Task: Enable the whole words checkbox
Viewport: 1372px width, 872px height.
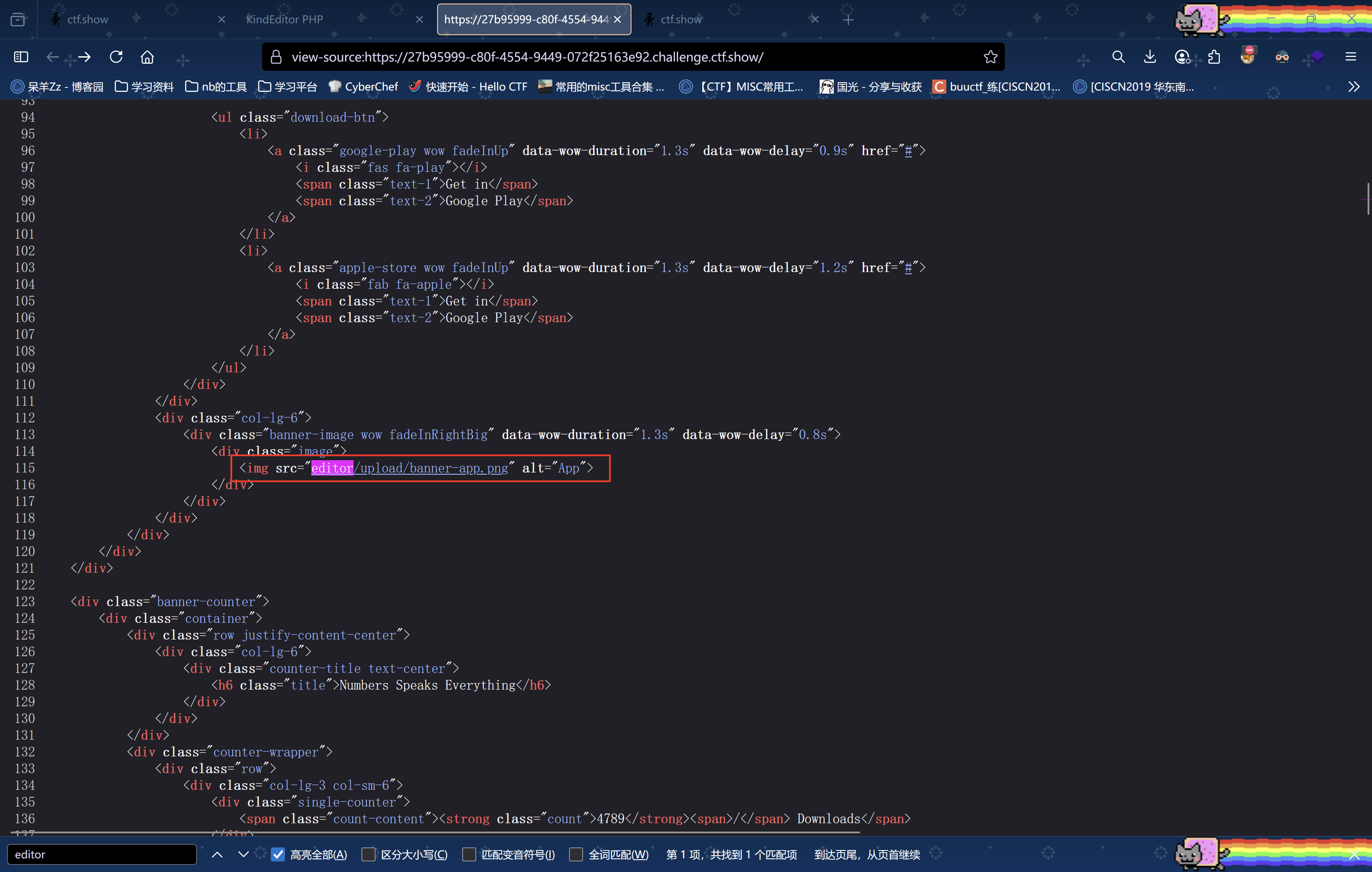Action: [x=576, y=854]
